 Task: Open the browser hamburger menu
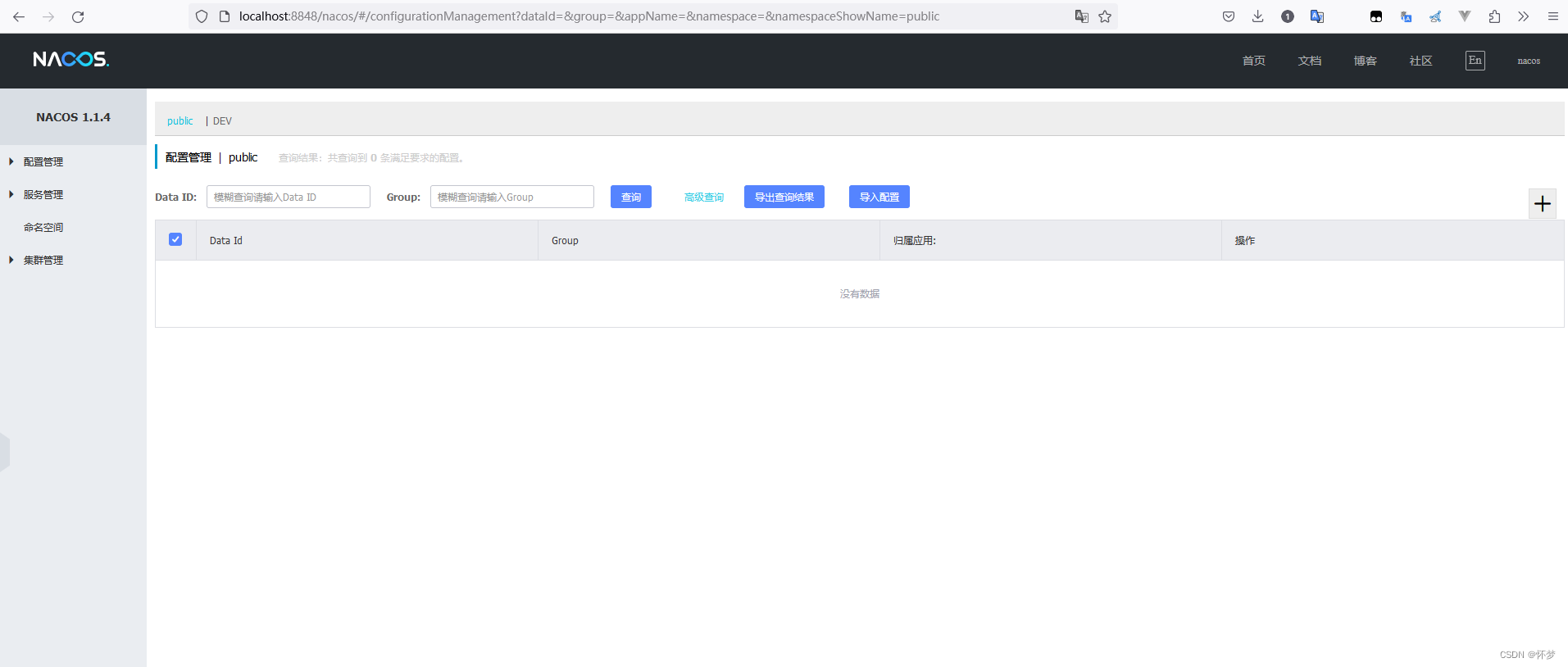(1553, 16)
